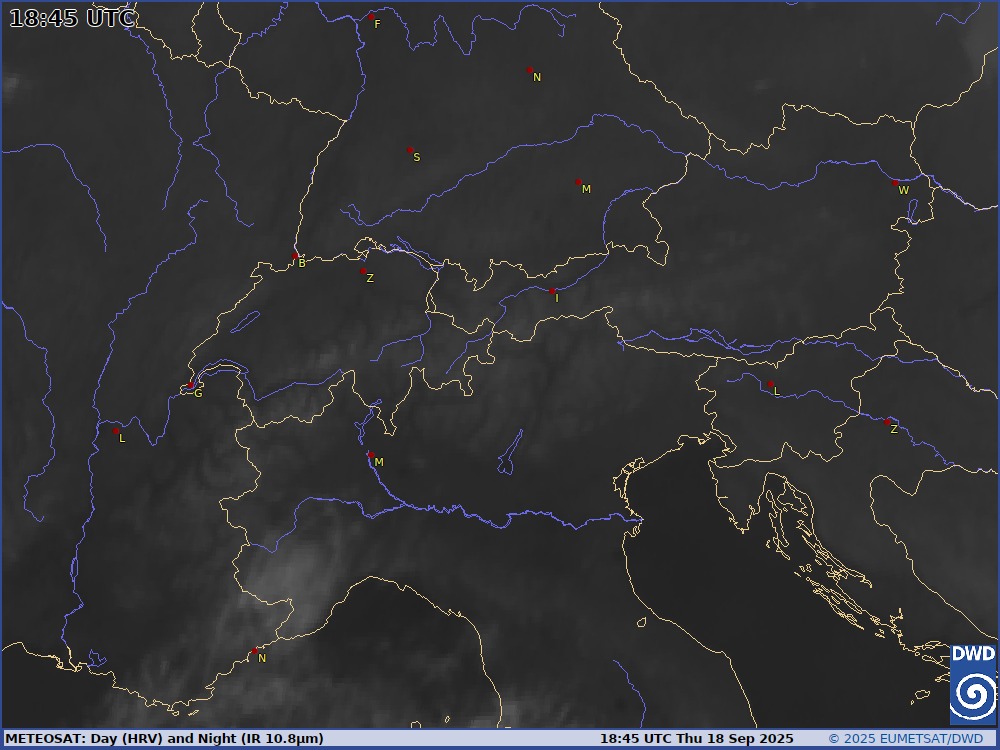Screen dimensions: 1000x750
Task: Select the N marker for Nice on the coast
Action: (254, 651)
